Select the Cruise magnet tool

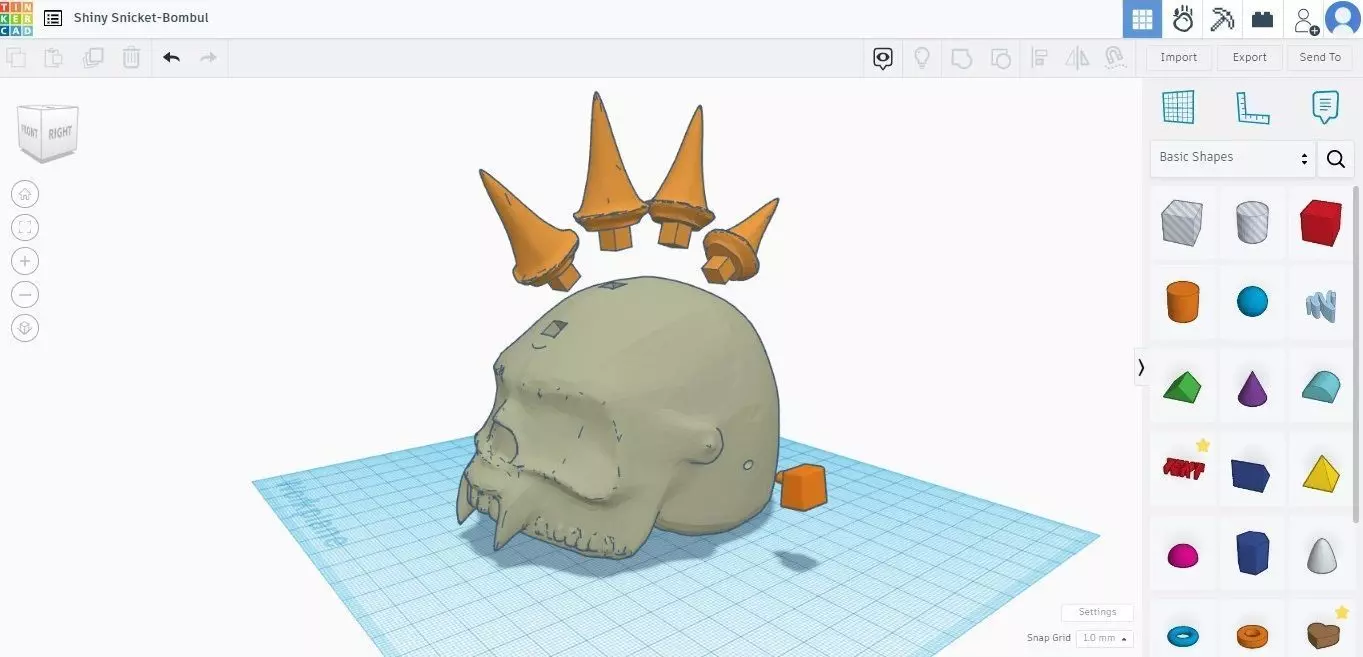1116,58
